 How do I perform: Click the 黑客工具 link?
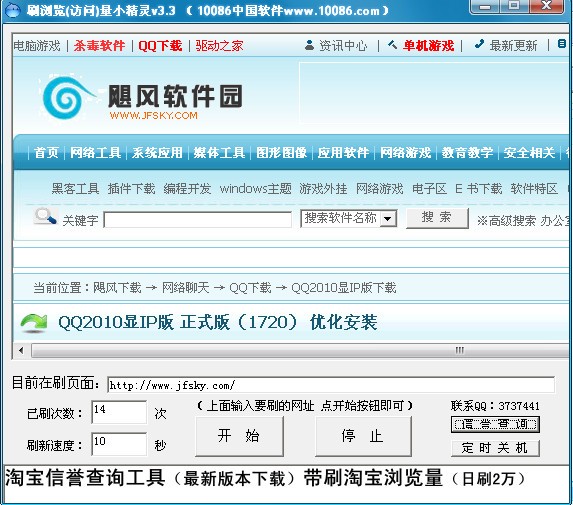75,189
